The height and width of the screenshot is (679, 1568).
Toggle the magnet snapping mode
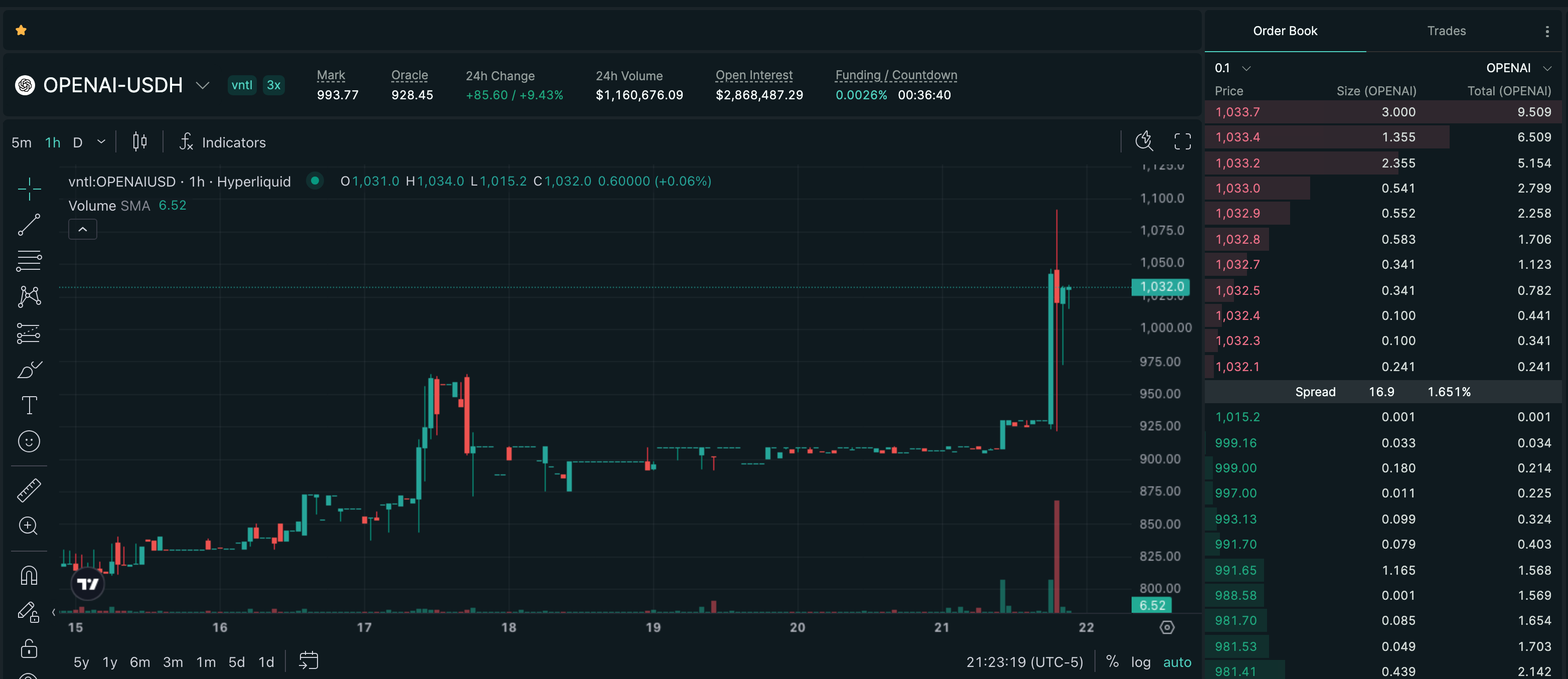pyautogui.click(x=29, y=576)
